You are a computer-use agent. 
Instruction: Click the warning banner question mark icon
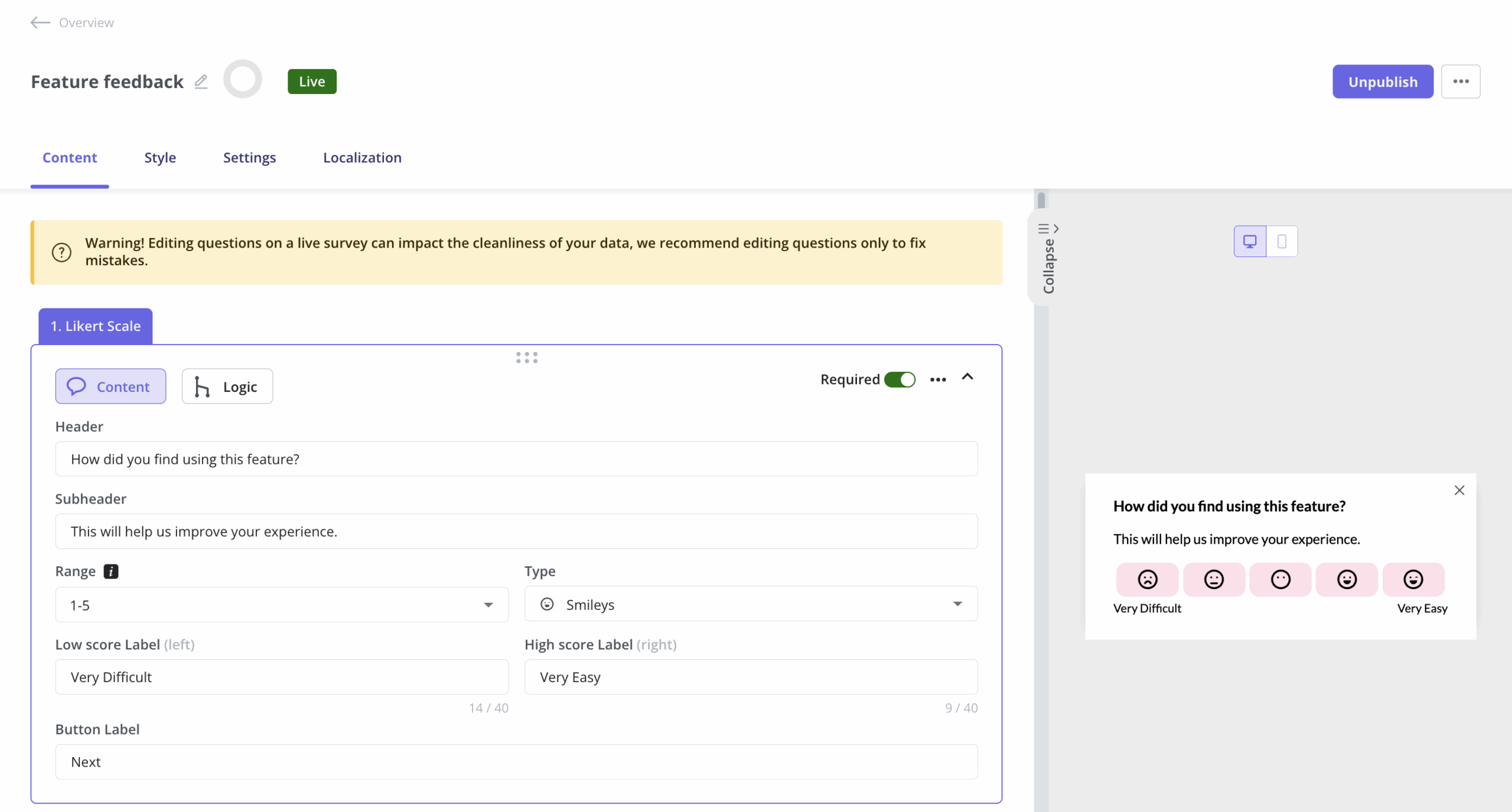(x=61, y=252)
